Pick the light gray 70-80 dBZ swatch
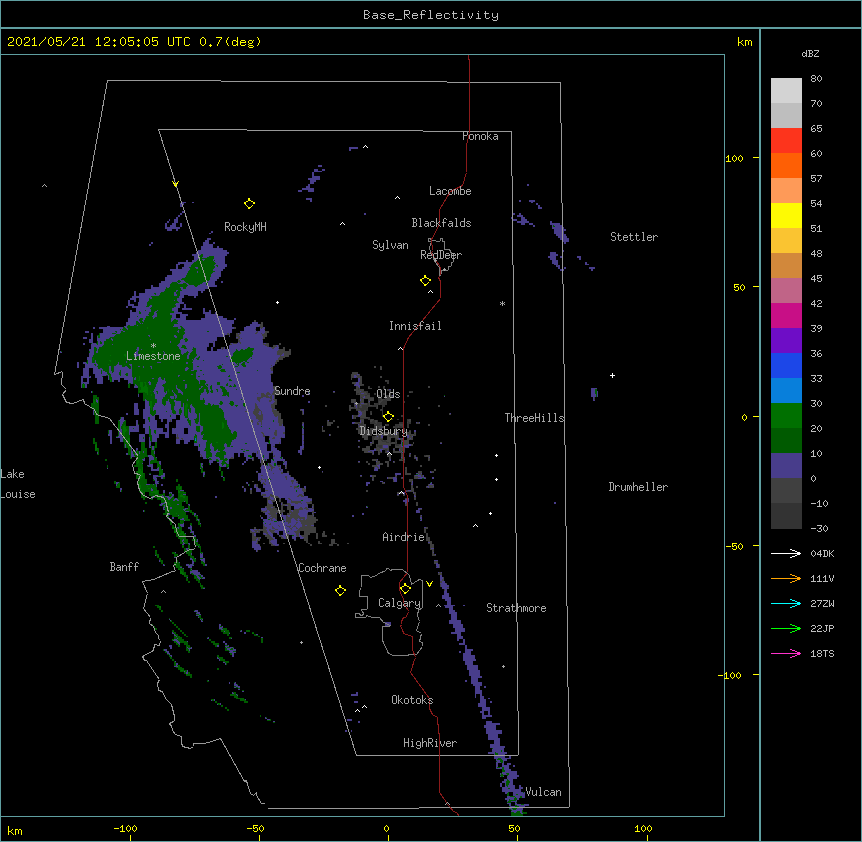862x842 pixels. (x=786, y=91)
